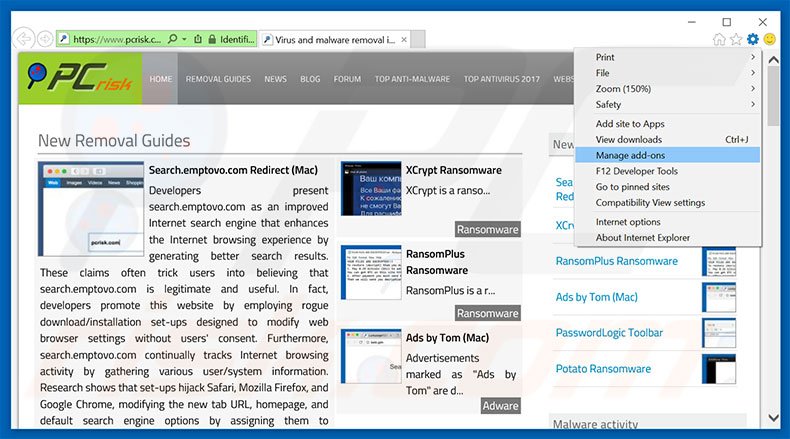This screenshot has width=790, height=439.
Task: Click the smiley feedback icon
Action: tap(770, 39)
